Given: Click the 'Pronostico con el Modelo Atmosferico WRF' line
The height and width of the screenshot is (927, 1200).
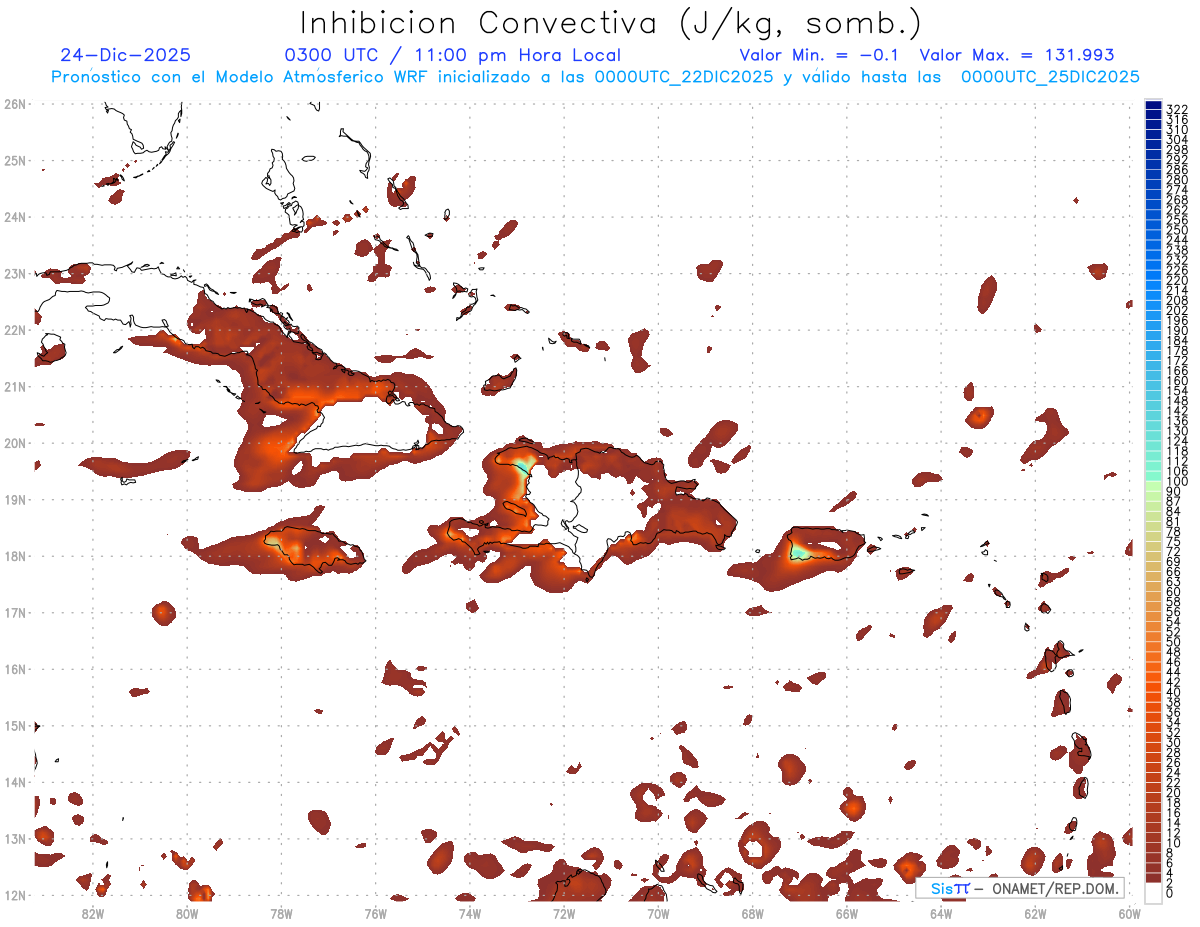Looking at the screenshot, I should tap(595, 77).
